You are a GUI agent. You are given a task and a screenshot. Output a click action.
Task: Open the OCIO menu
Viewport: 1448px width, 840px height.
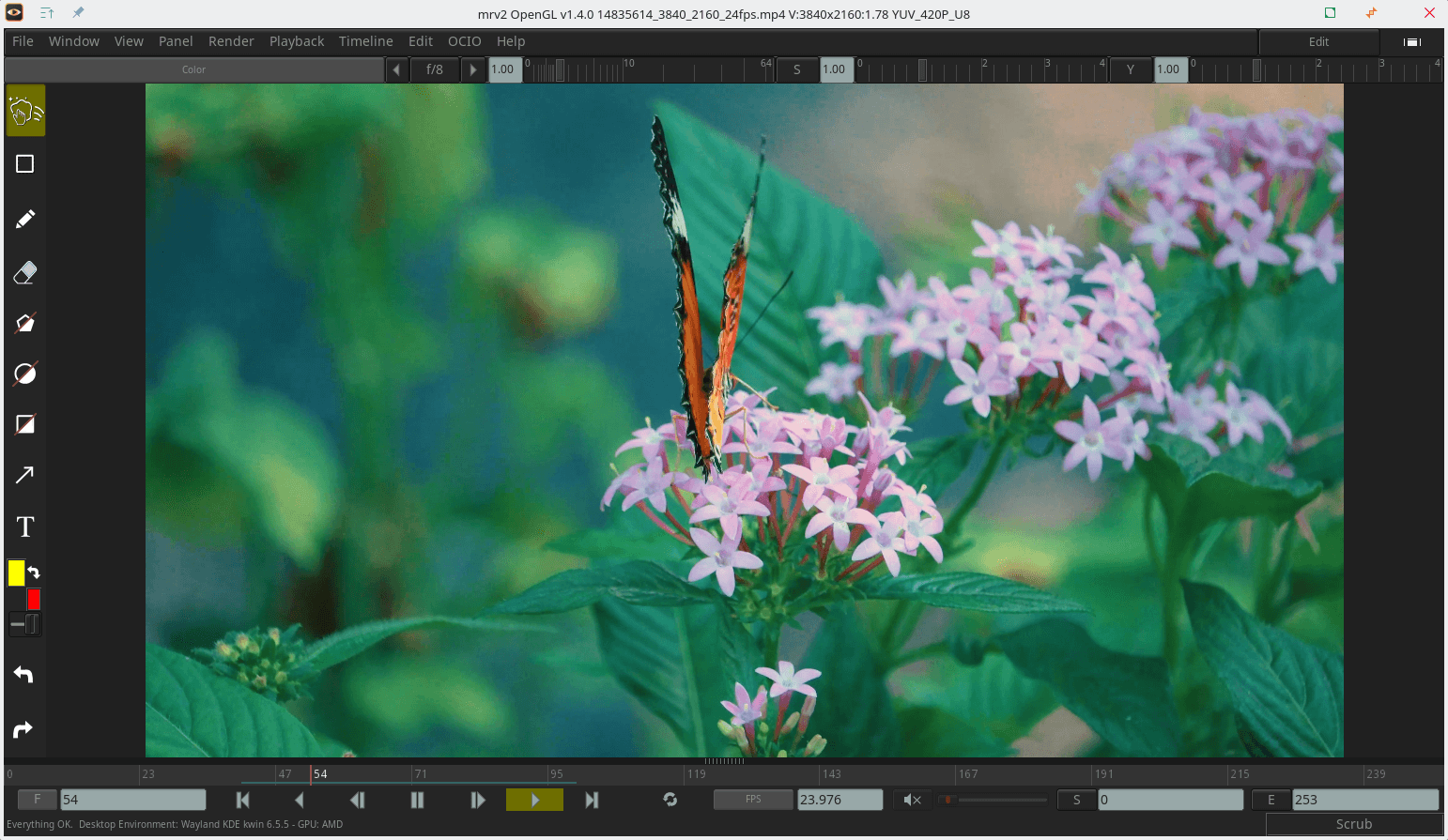point(464,41)
